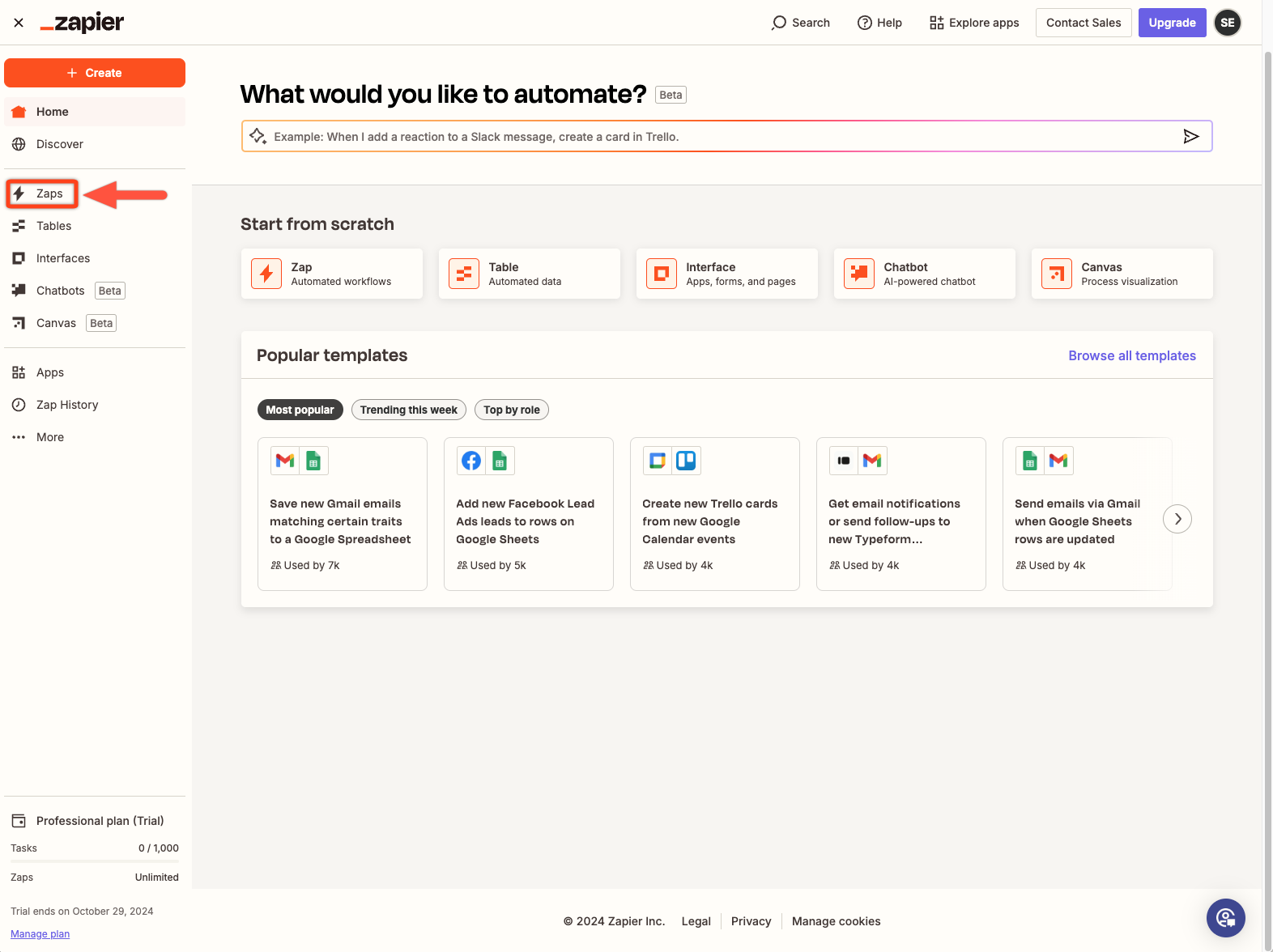Screen dimensions: 1273x952
Task: Open Zap History in the sidebar
Action: click(x=95, y=405)
